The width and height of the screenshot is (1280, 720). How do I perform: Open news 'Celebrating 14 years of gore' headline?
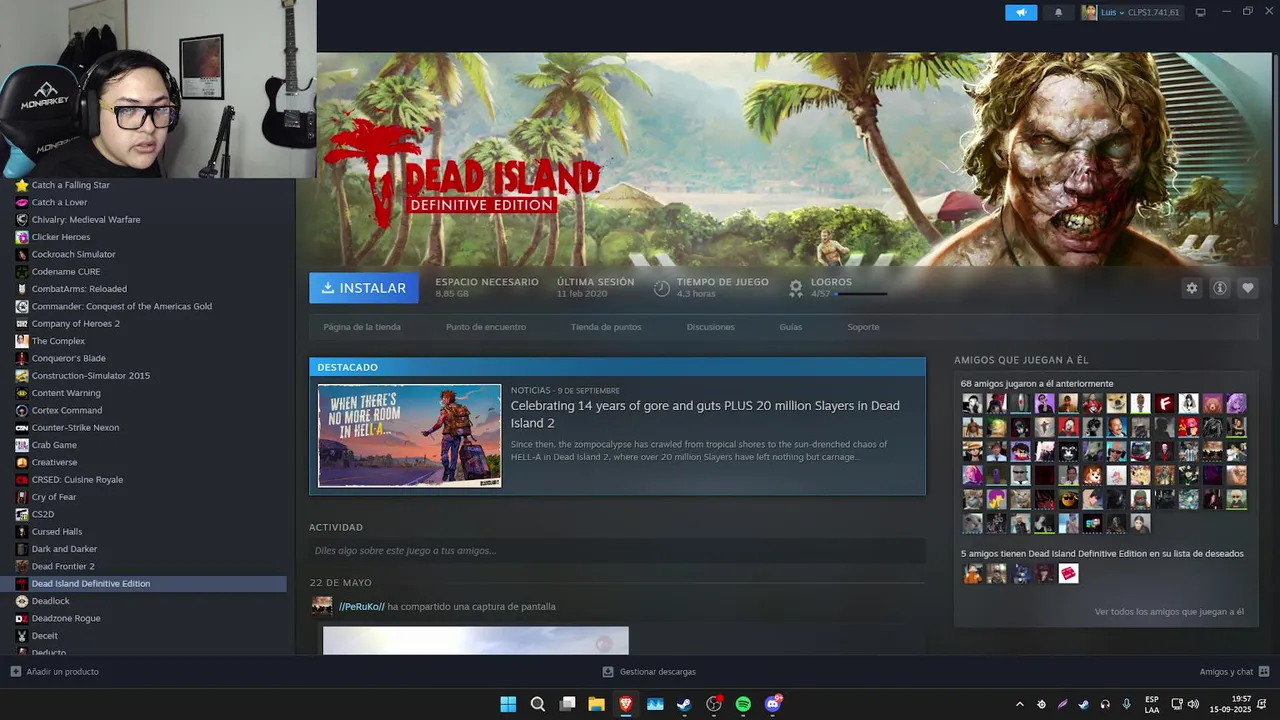point(705,414)
